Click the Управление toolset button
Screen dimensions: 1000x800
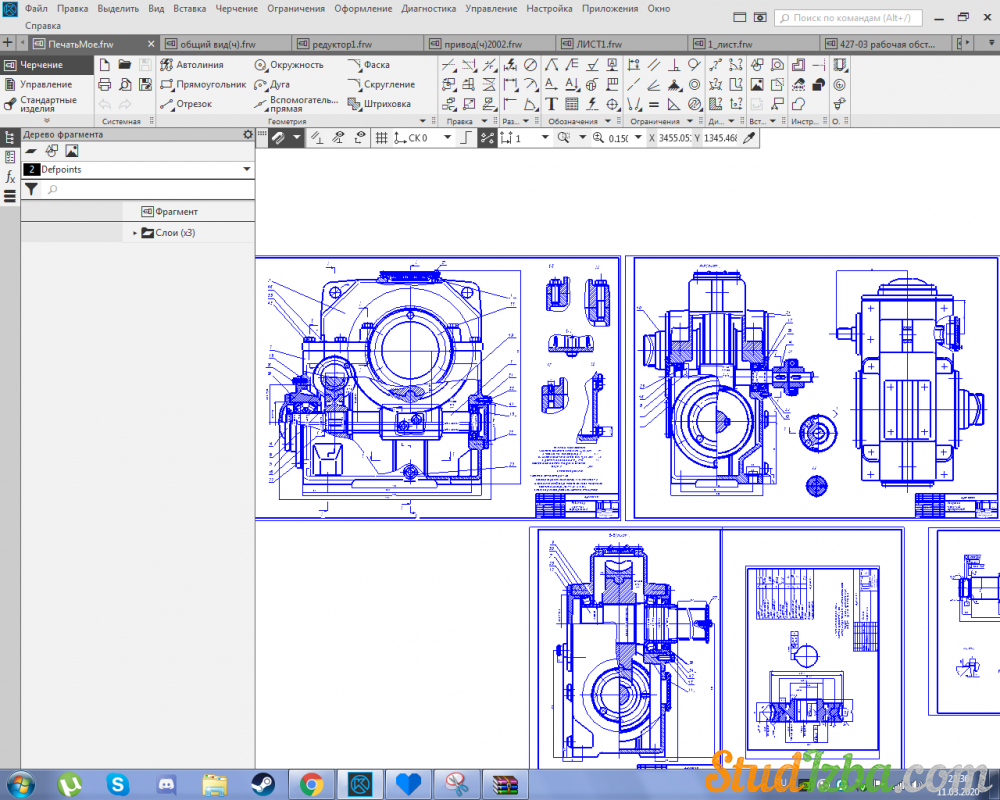(x=45, y=85)
